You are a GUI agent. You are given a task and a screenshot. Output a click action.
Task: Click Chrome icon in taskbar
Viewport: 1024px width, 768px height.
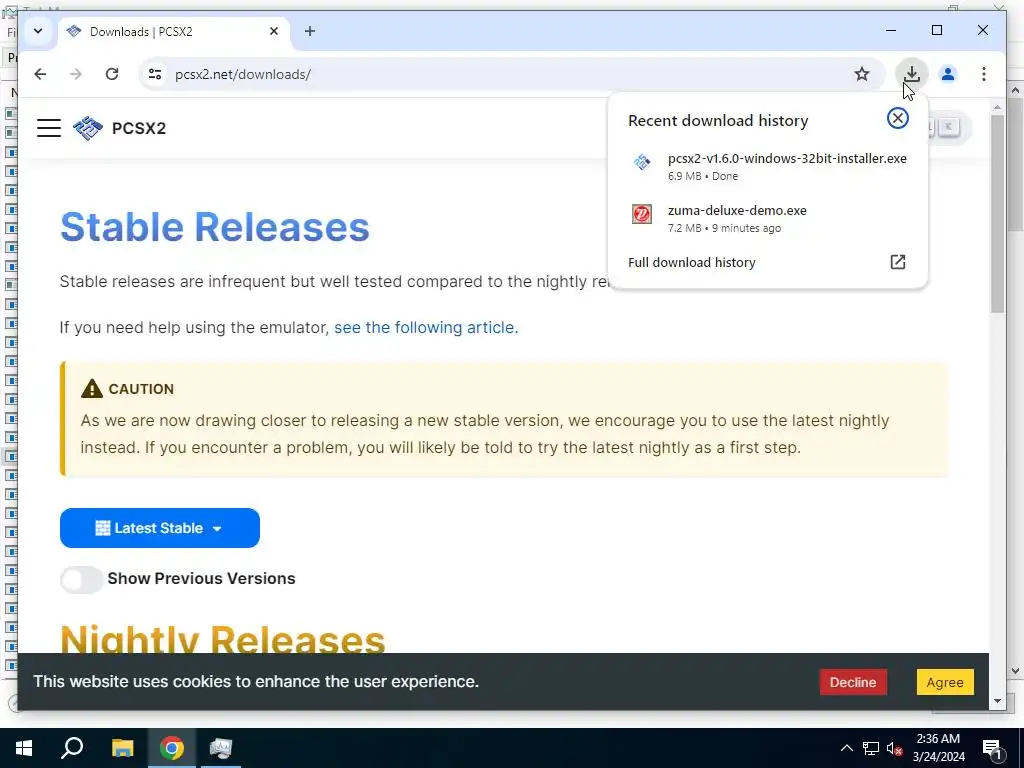(172, 748)
